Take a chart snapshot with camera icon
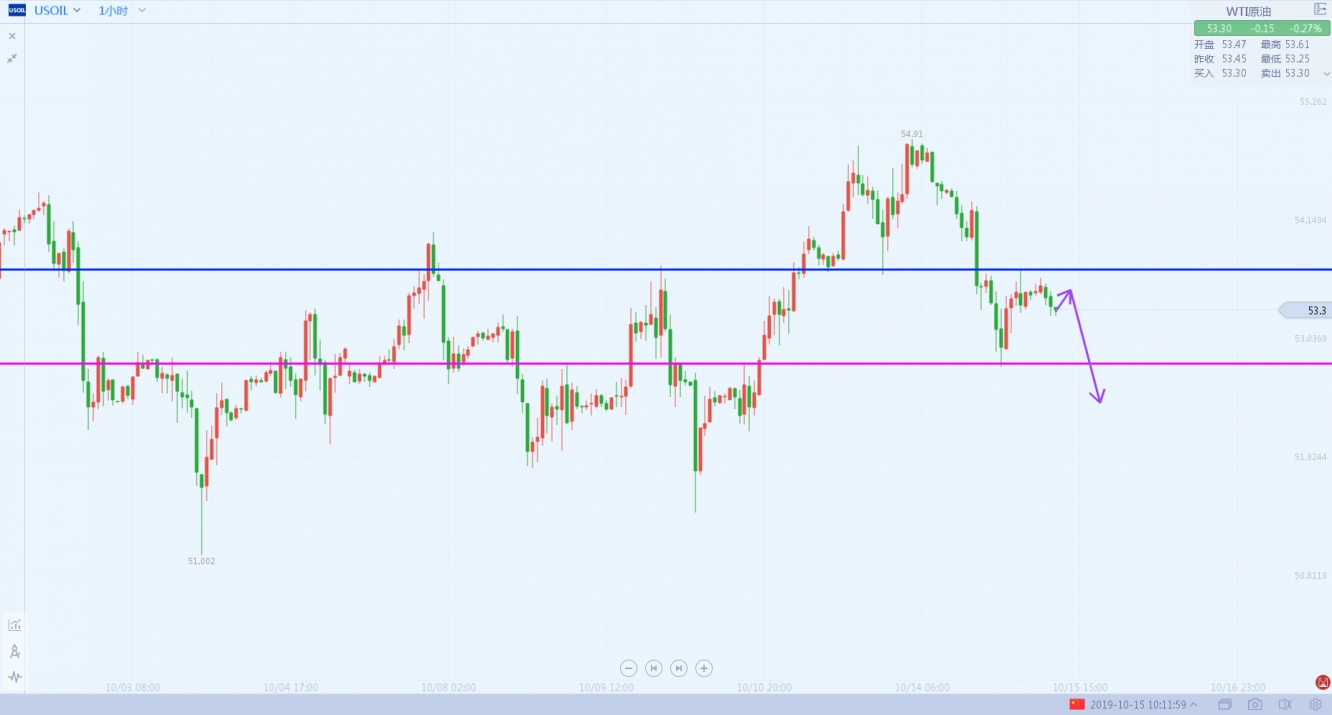This screenshot has height=715, width=1332. tap(1254, 705)
